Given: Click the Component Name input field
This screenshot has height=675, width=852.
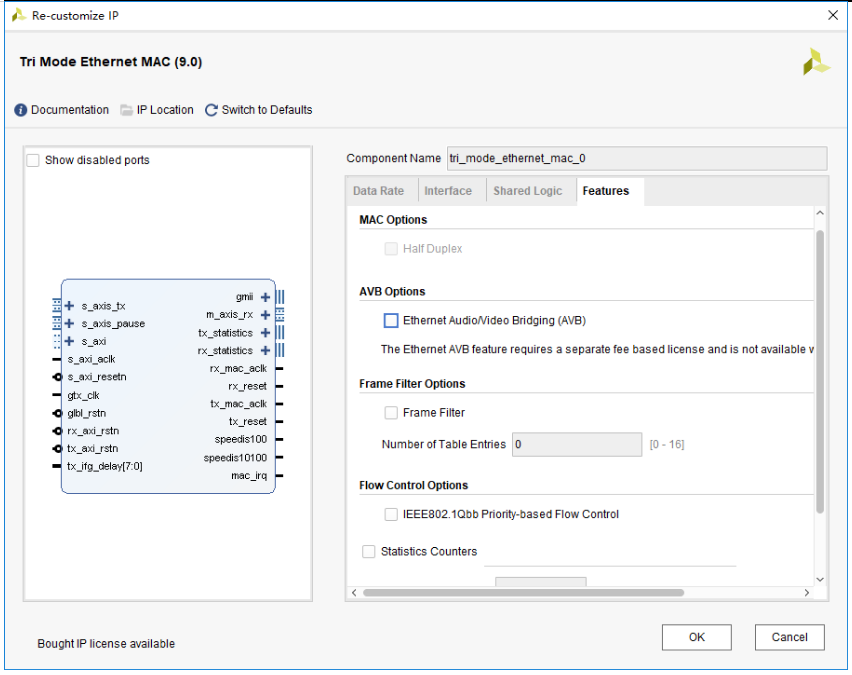Looking at the screenshot, I should pos(636,158).
